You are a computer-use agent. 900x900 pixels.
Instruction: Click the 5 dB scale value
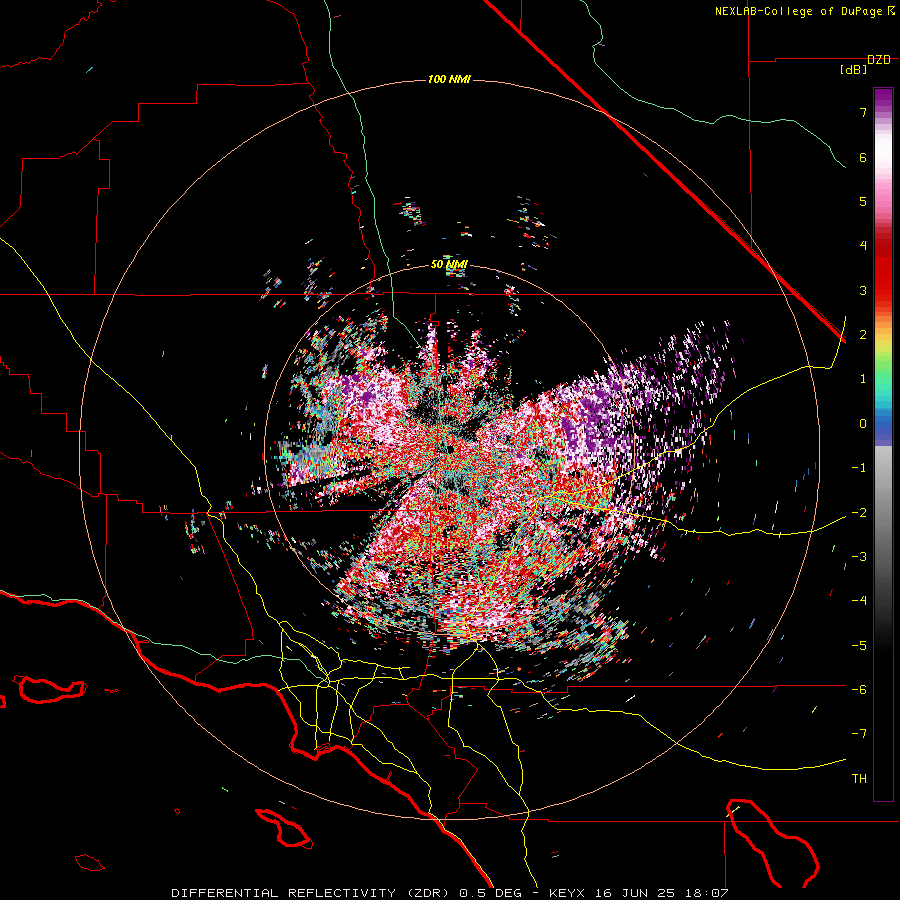[x=863, y=201]
